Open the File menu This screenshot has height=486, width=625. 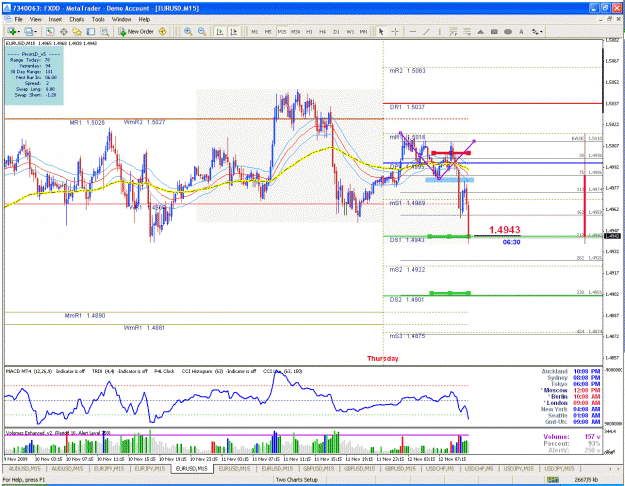click(18, 19)
